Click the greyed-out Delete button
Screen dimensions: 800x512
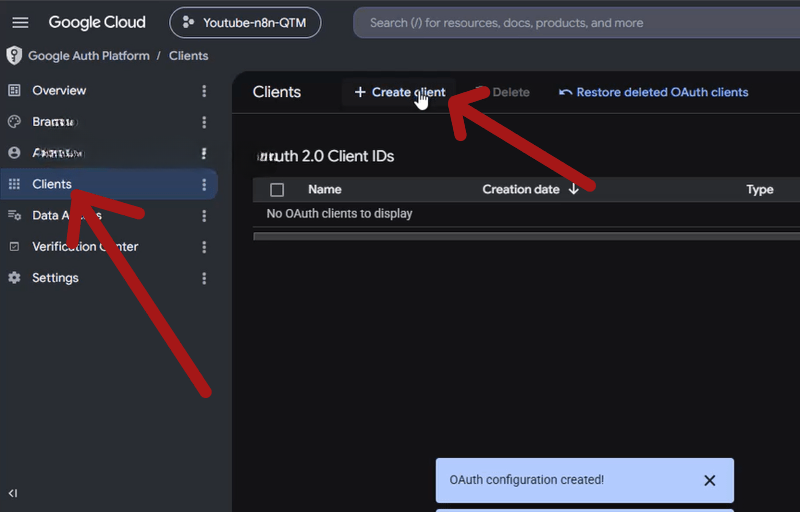[x=503, y=92]
